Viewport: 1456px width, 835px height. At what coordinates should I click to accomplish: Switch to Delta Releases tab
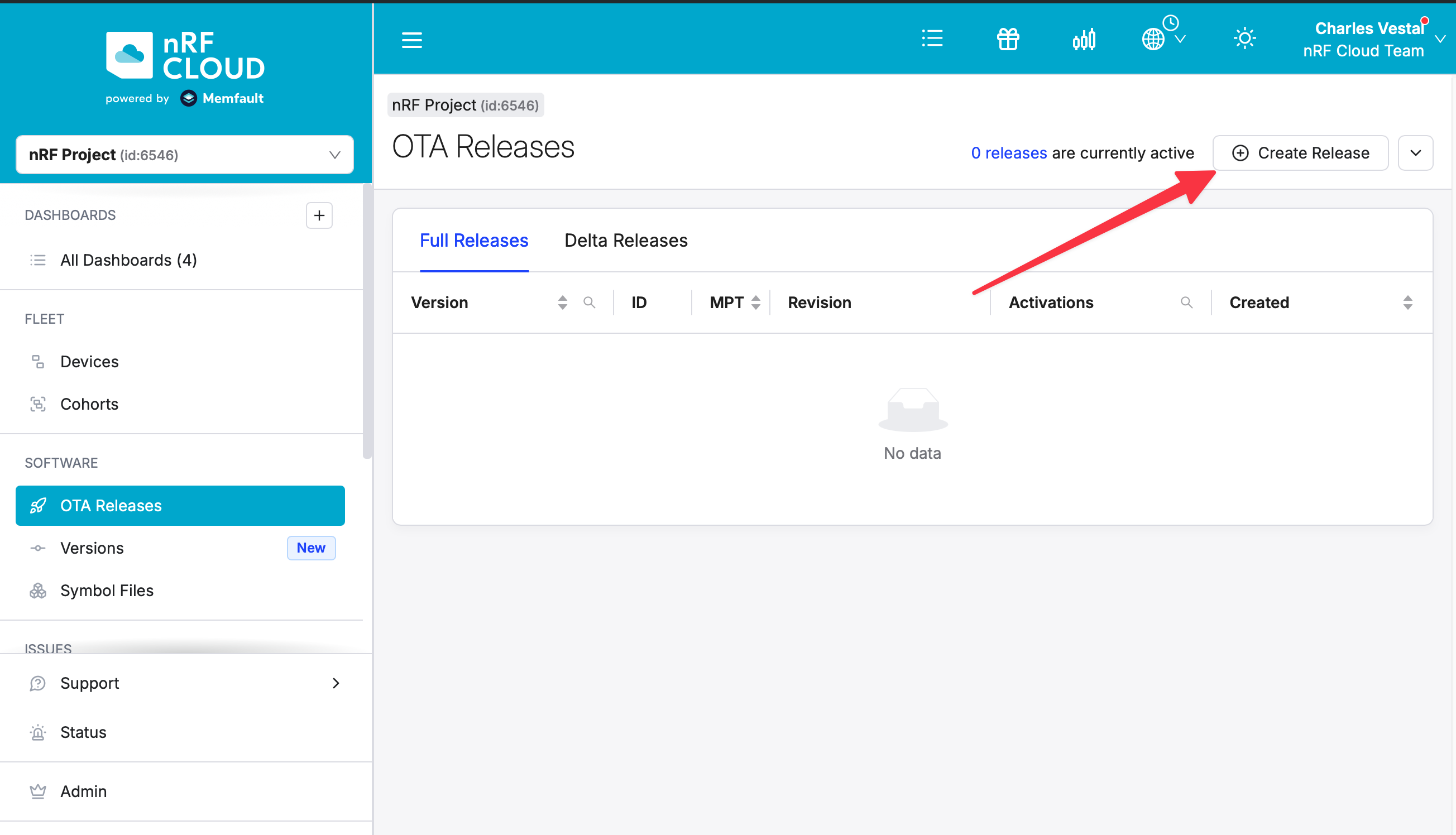click(626, 241)
